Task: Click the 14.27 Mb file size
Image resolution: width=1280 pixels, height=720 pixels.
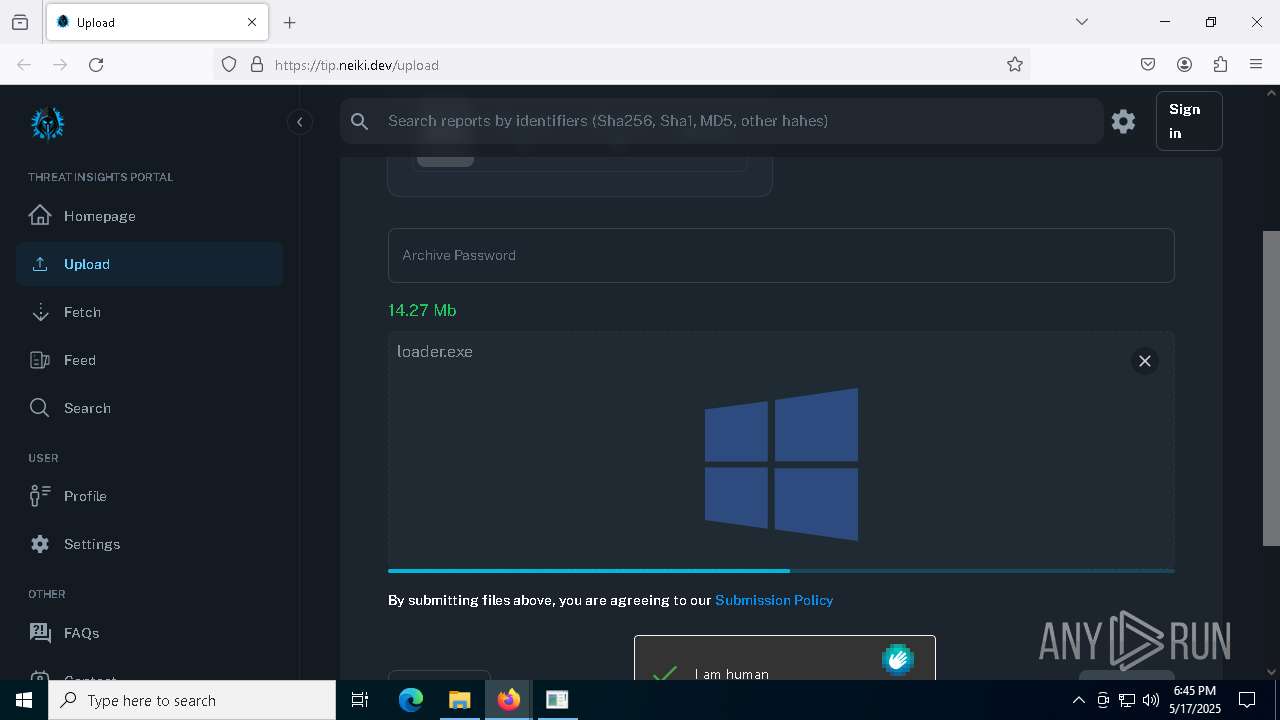Action: tap(422, 310)
